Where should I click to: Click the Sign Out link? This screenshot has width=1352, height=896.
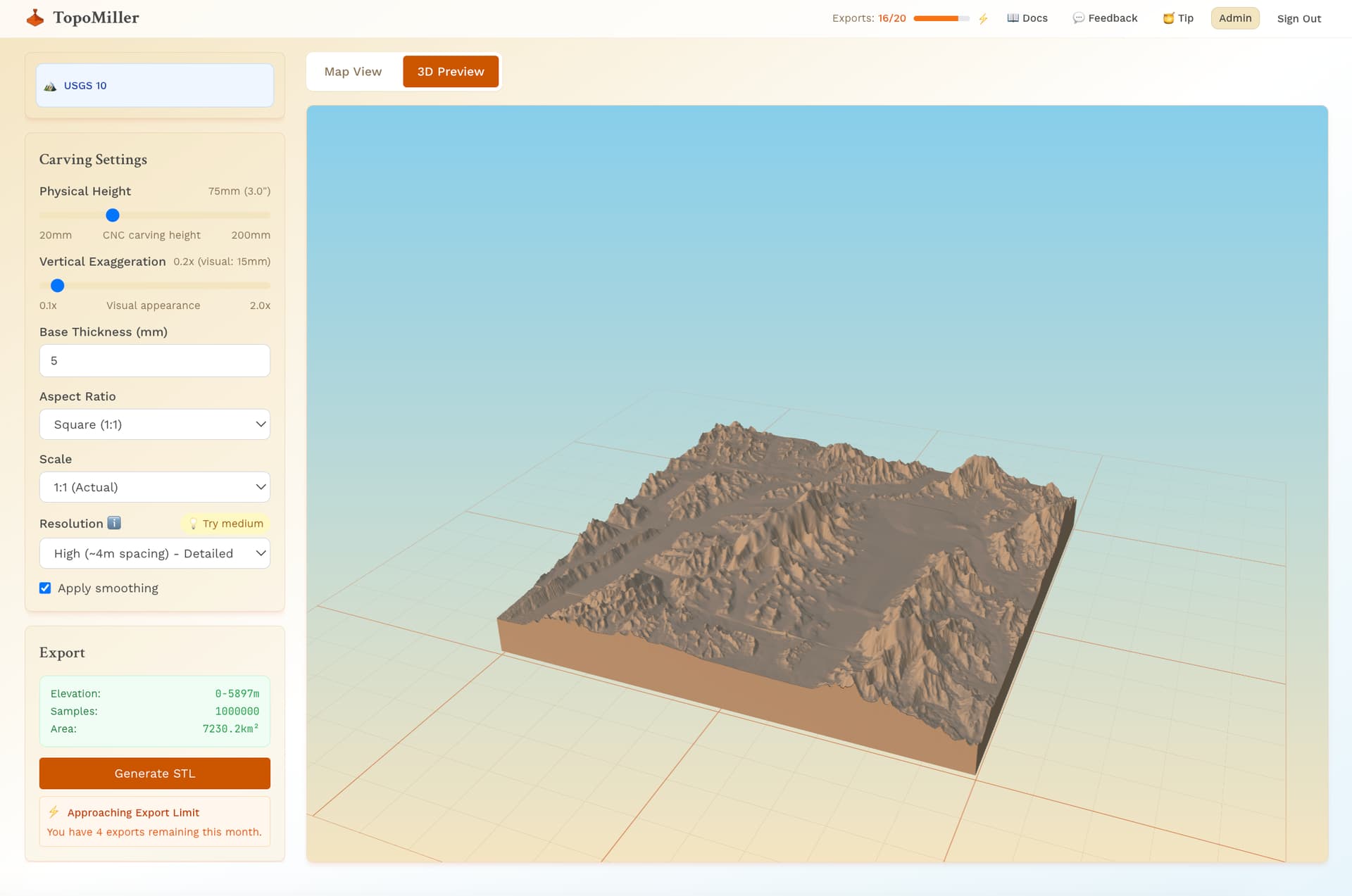coord(1299,18)
